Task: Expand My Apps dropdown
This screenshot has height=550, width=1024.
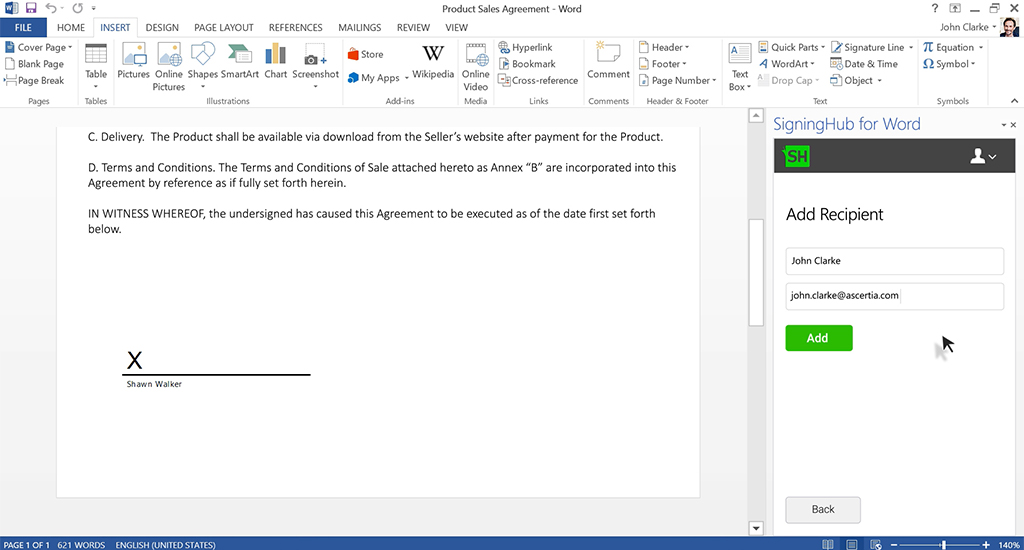Action: pyautogui.click(x=406, y=78)
